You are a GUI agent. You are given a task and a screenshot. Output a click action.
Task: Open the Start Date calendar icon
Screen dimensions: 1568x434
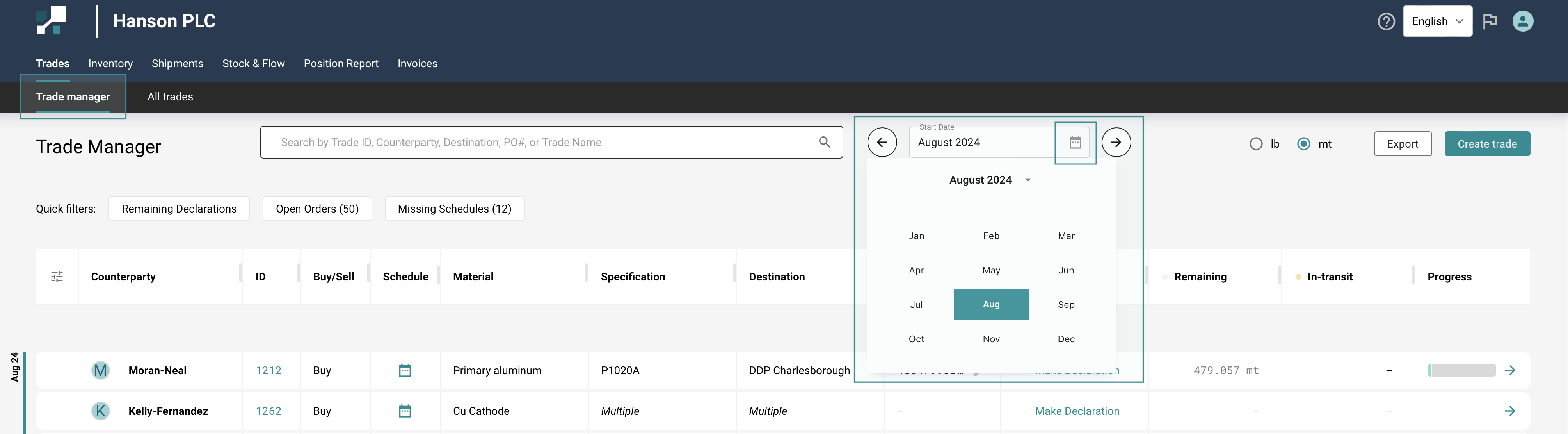[1075, 143]
